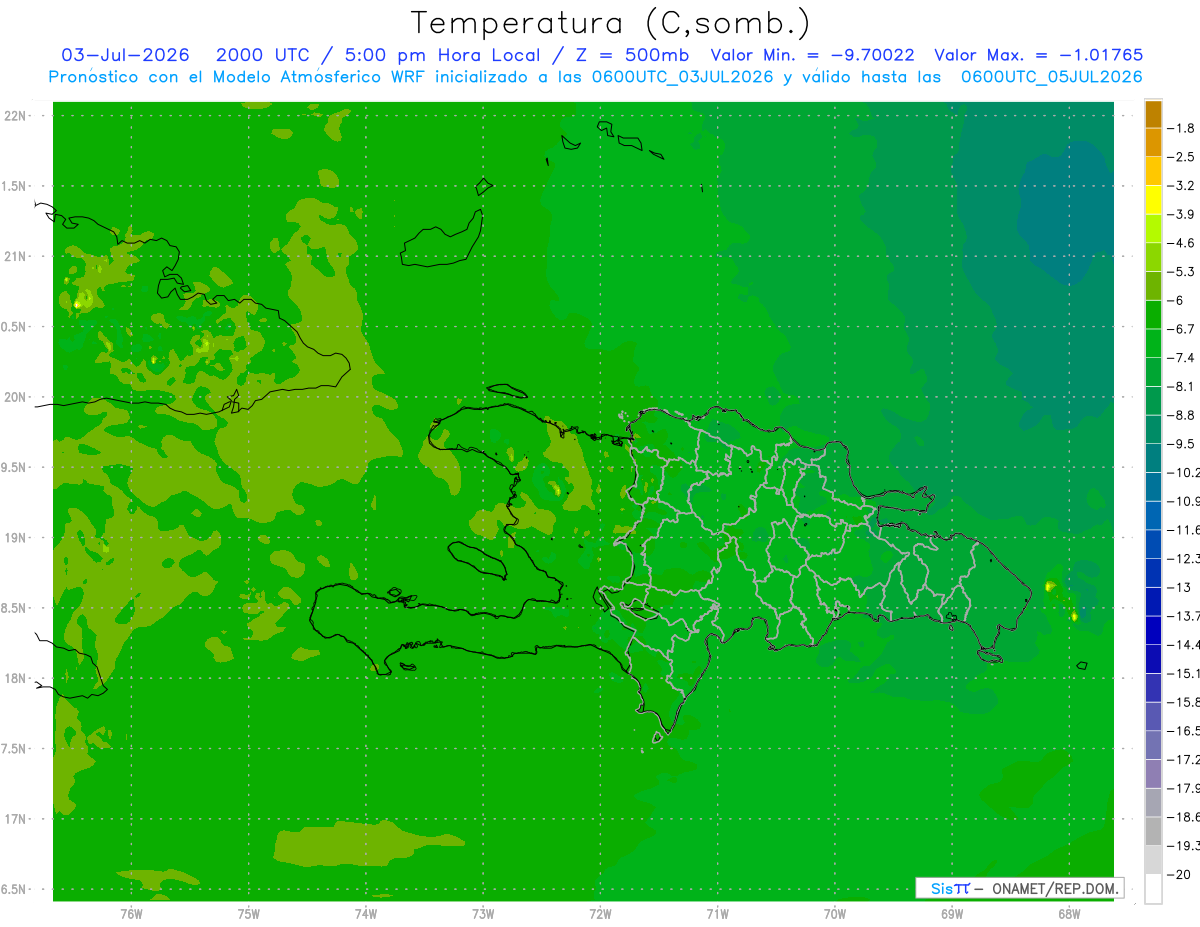Click the legend swatch between -13 and -13.7
1200x927 pixels.
coord(1153,601)
